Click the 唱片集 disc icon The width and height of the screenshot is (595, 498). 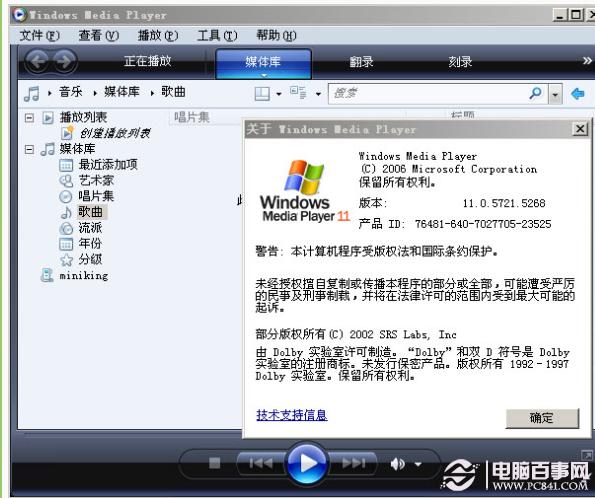[x=66, y=197]
